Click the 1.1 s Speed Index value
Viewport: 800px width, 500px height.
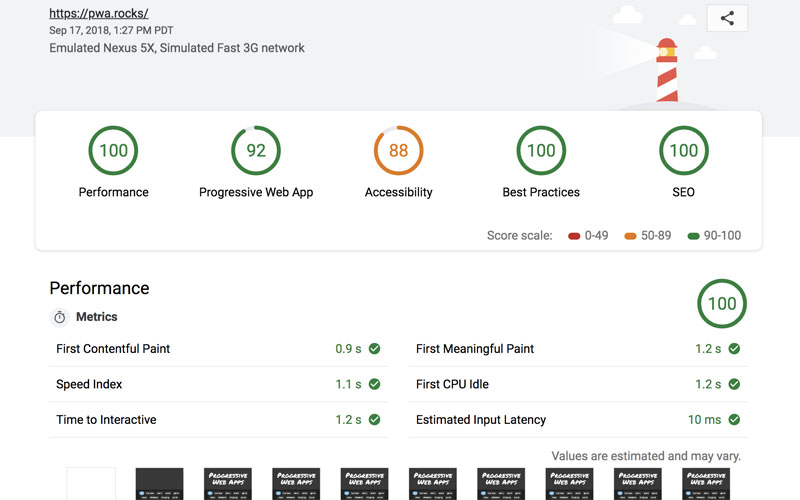348,384
